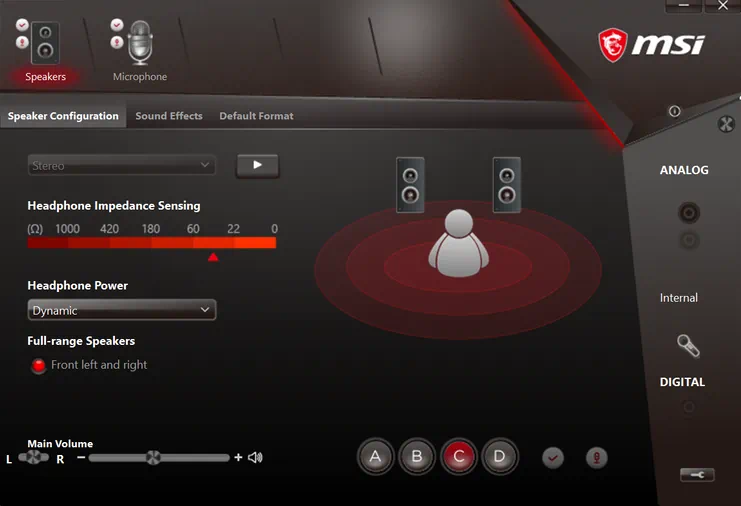
Task: Switch to Sound Effects tab
Action: click(169, 116)
